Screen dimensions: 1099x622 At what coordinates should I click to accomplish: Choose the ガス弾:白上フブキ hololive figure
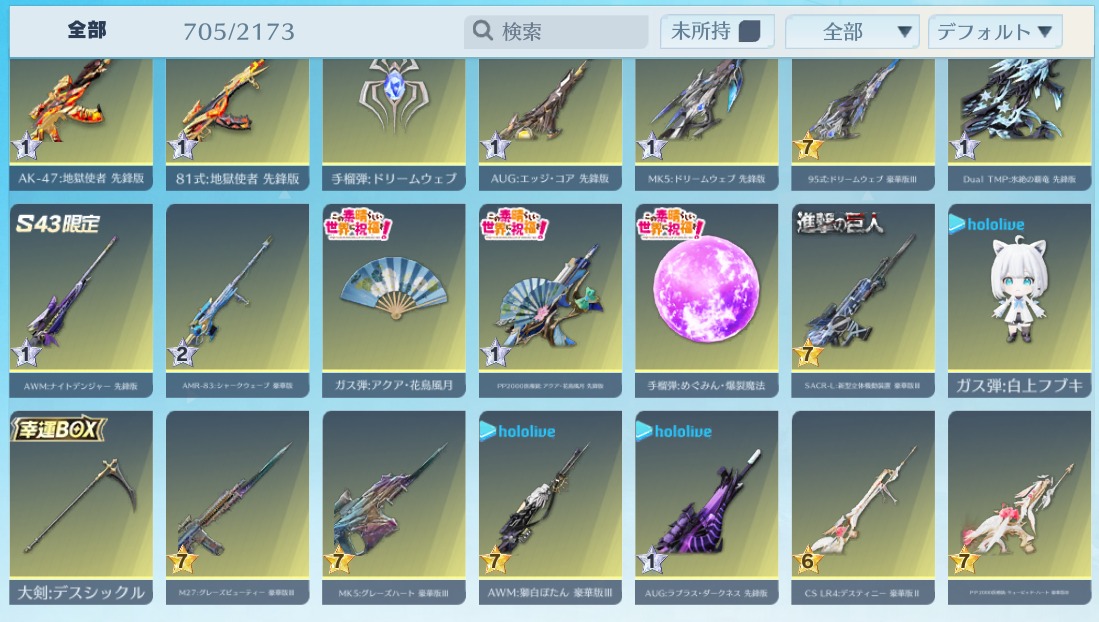(x=1019, y=301)
